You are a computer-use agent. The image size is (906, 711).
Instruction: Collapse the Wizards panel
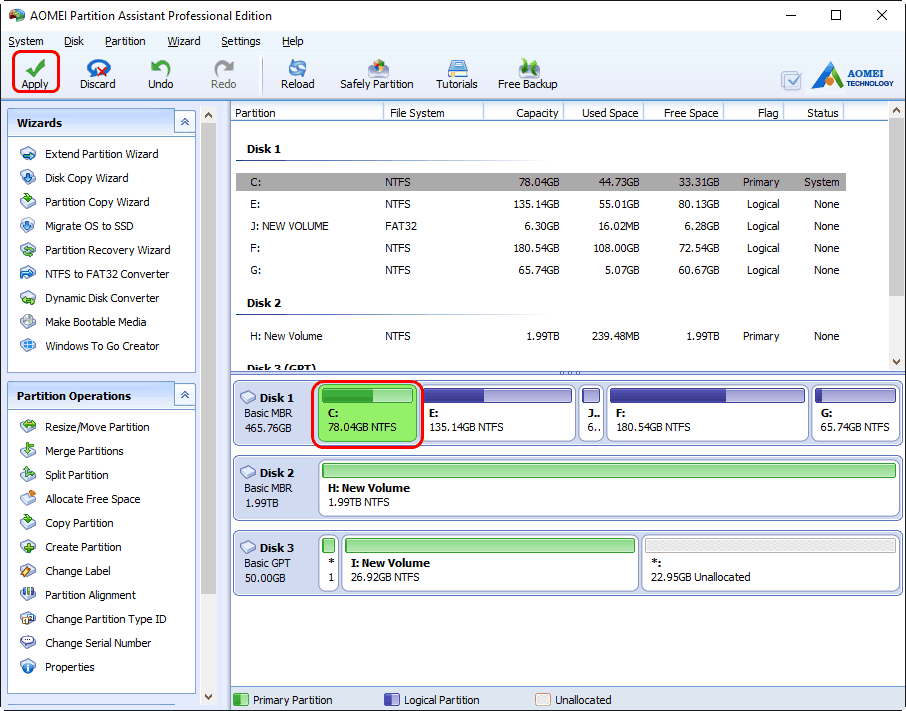(x=185, y=120)
